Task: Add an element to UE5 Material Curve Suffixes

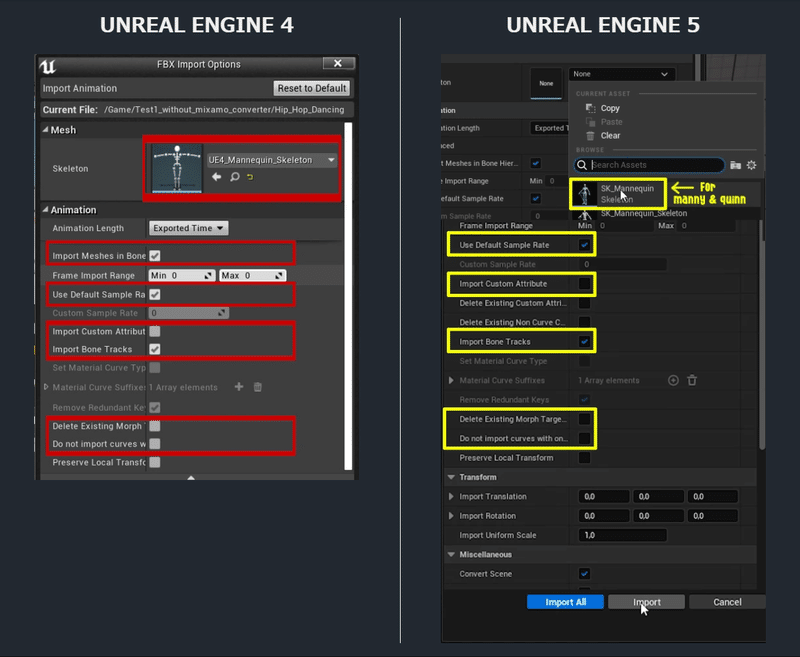Action: pyautogui.click(x=673, y=380)
